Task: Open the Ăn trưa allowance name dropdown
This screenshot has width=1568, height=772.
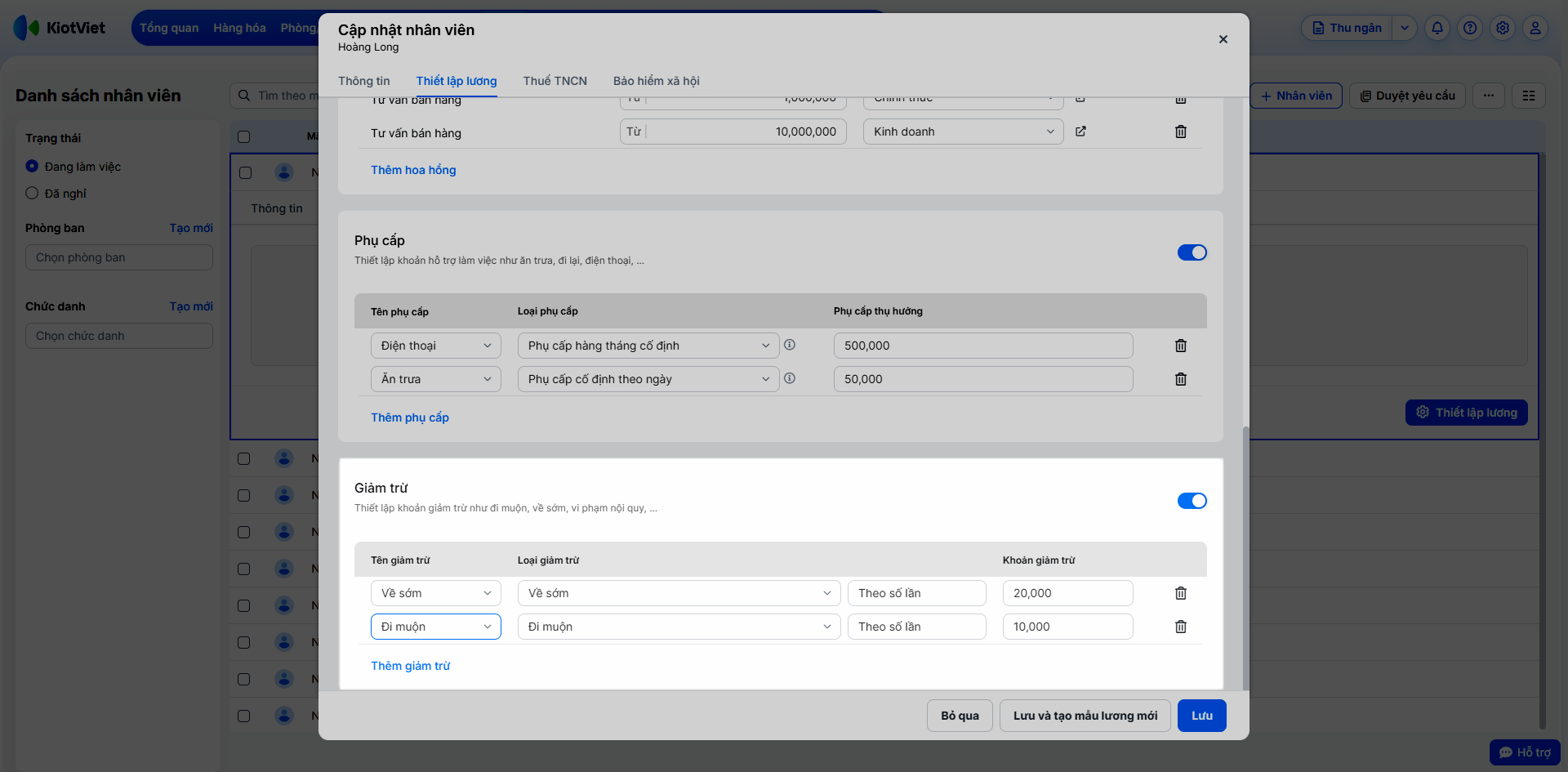Action: tap(436, 379)
